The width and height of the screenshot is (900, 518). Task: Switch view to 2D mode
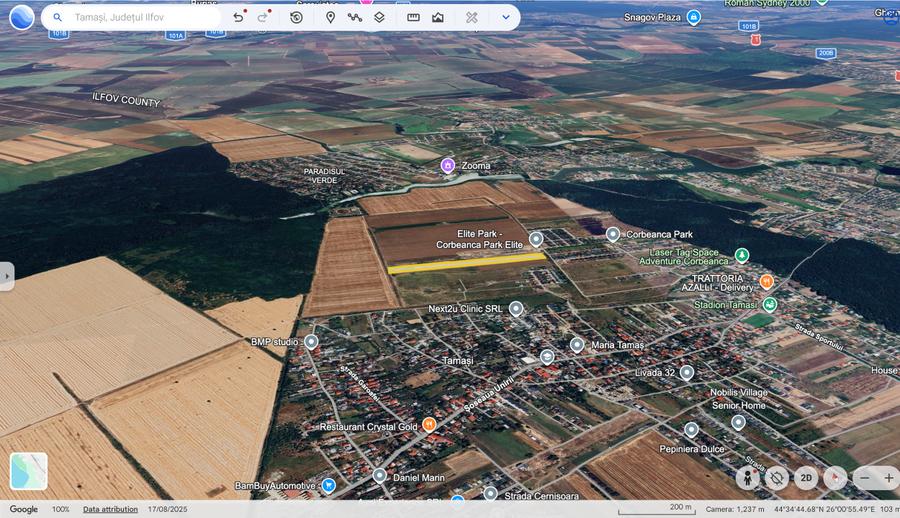coord(806,478)
